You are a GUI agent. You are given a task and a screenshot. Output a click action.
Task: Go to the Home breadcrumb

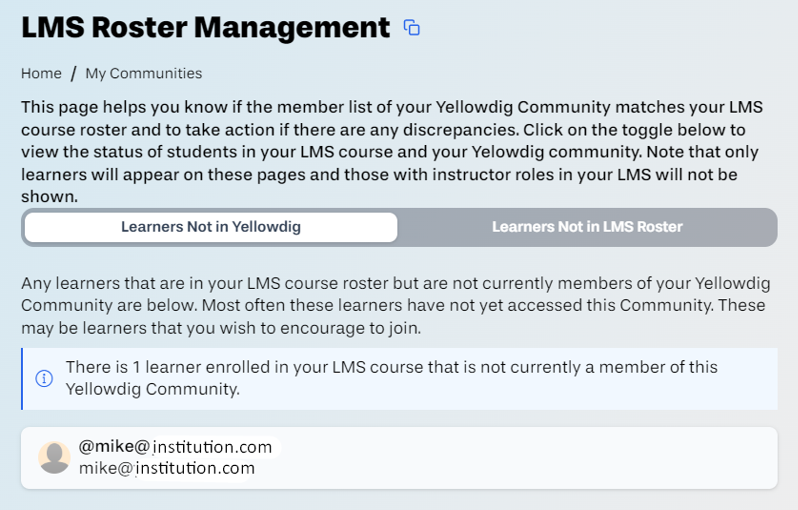[41, 74]
